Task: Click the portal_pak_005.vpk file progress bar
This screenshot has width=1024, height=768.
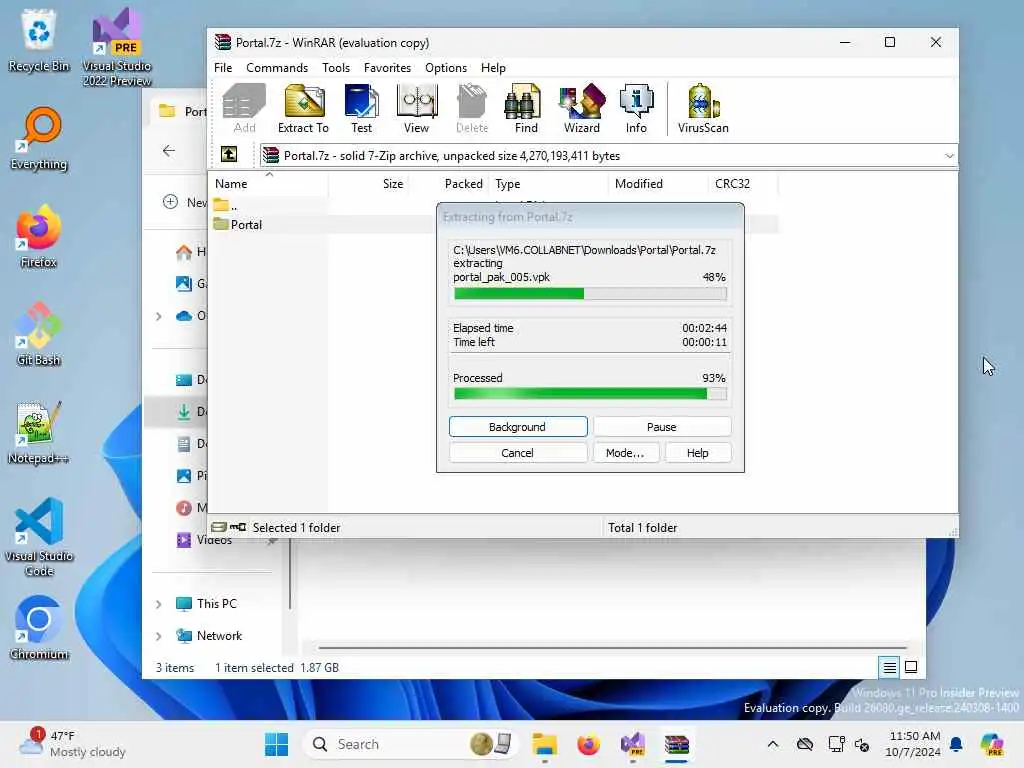Action: pyautogui.click(x=590, y=294)
